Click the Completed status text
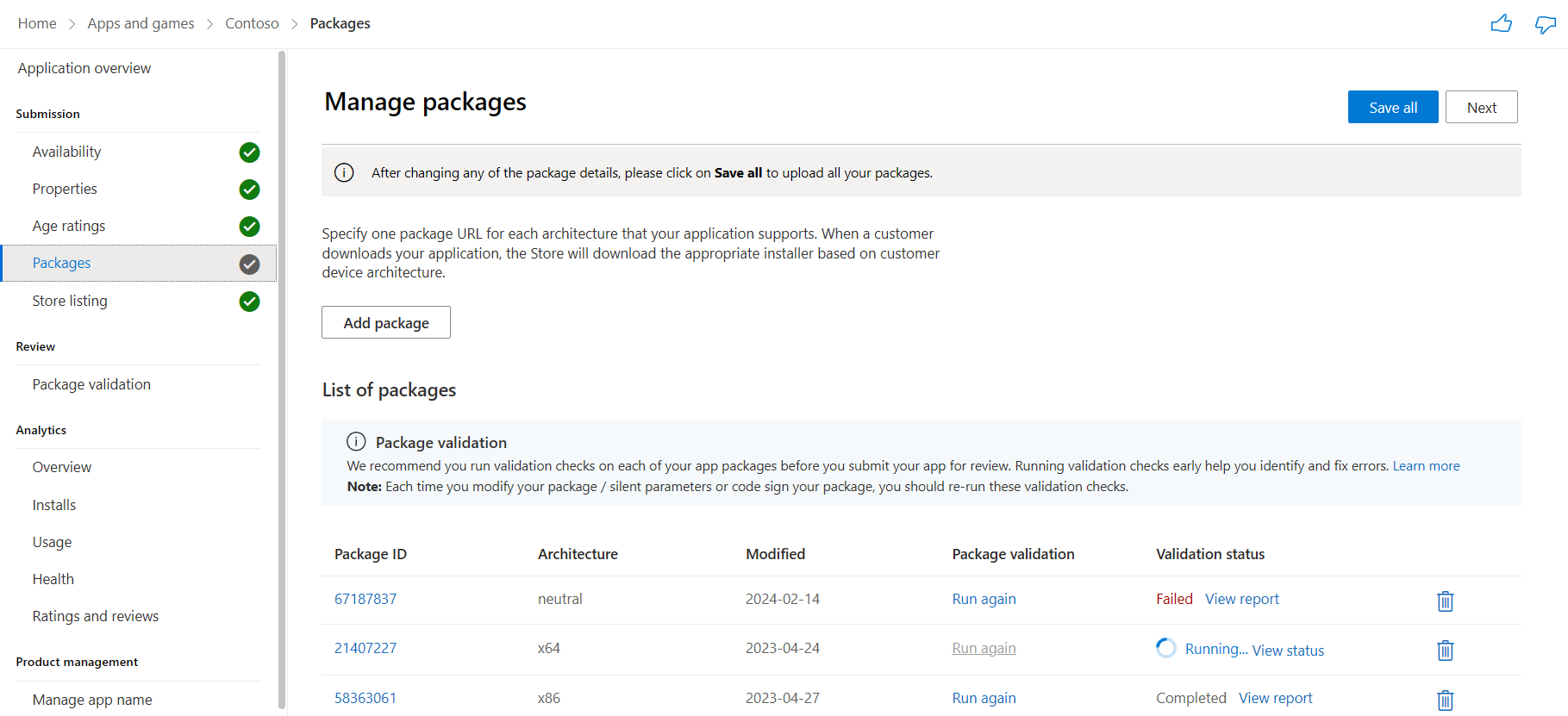Viewport: 1568px width, 716px height. (x=1191, y=698)
